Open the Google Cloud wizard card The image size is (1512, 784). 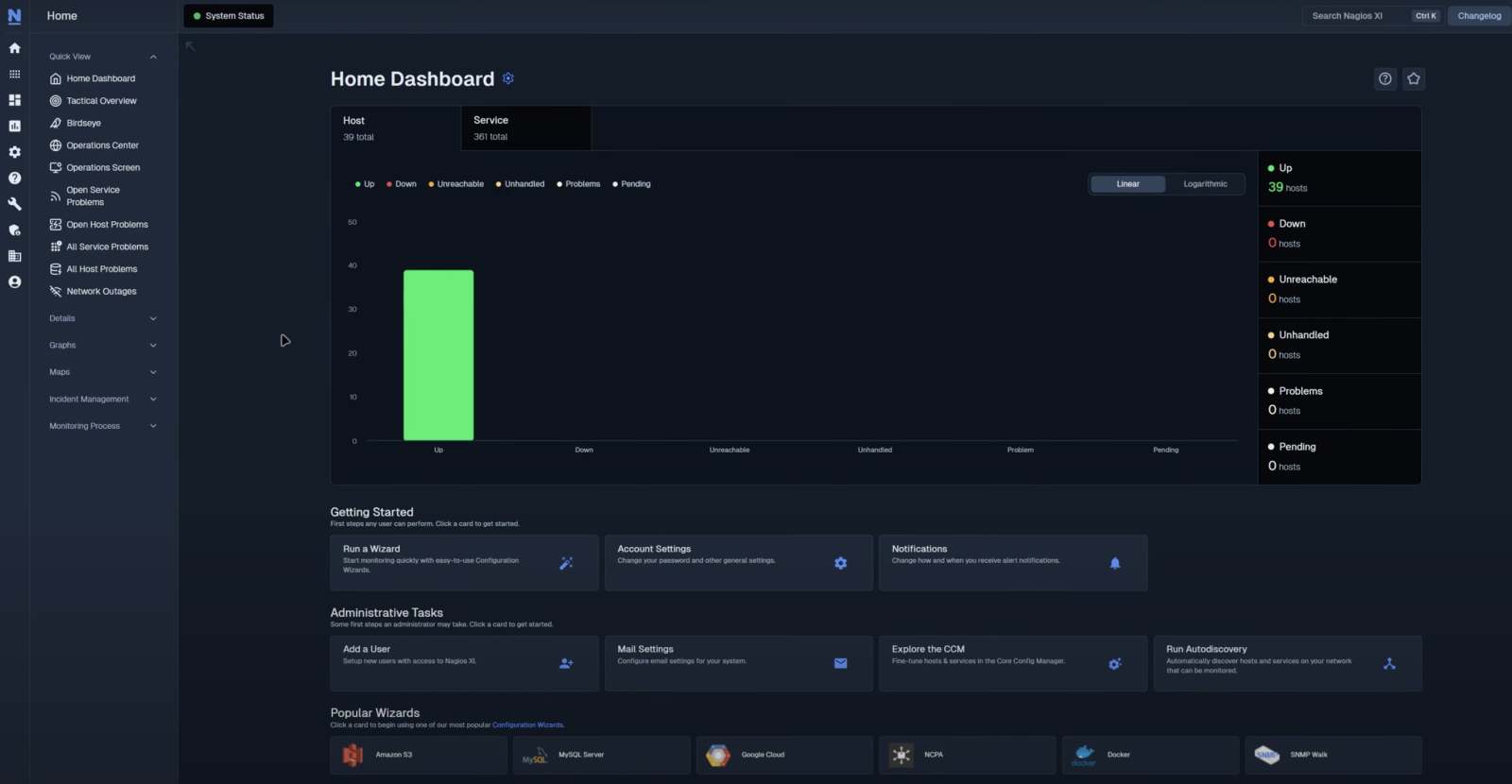pos(784,755)
